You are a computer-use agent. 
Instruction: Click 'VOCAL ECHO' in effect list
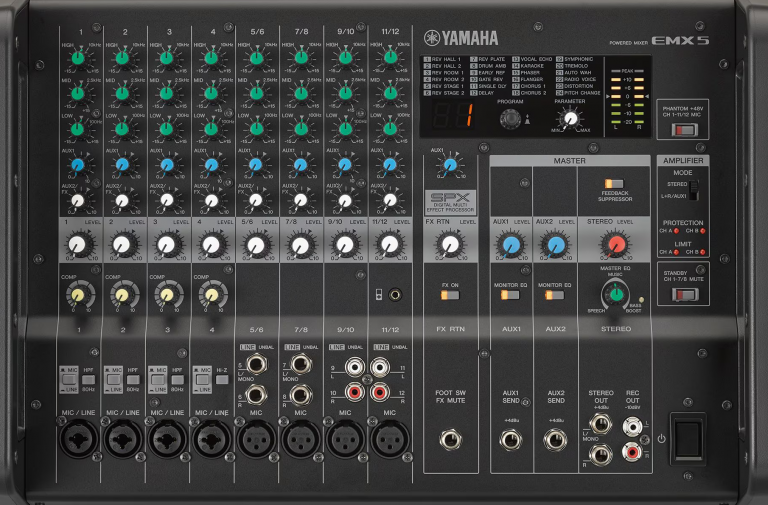(532, 59)
